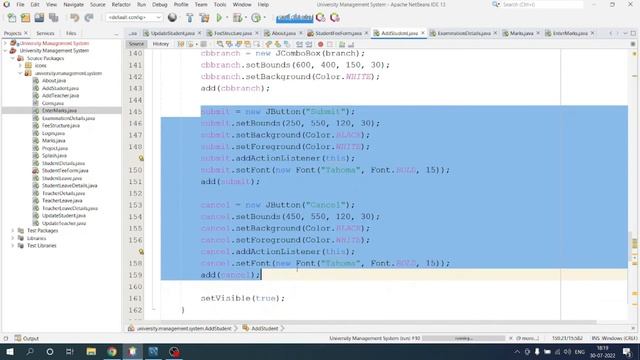Open the Navigate menu
This screenshot has height=360, width=640.
[x=73, y=4]
